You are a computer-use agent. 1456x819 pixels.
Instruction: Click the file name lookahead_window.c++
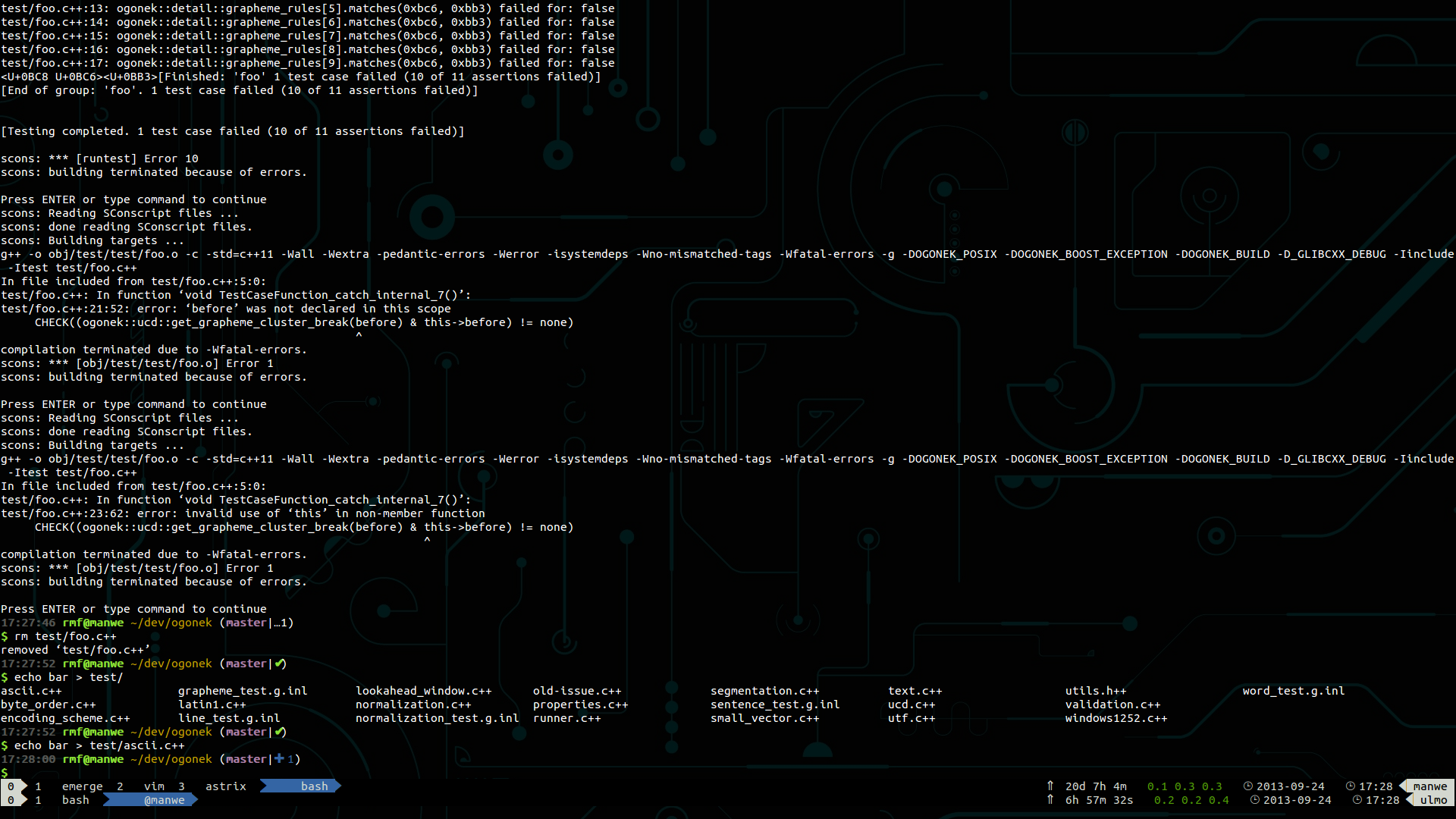click(x=424, y=691)
